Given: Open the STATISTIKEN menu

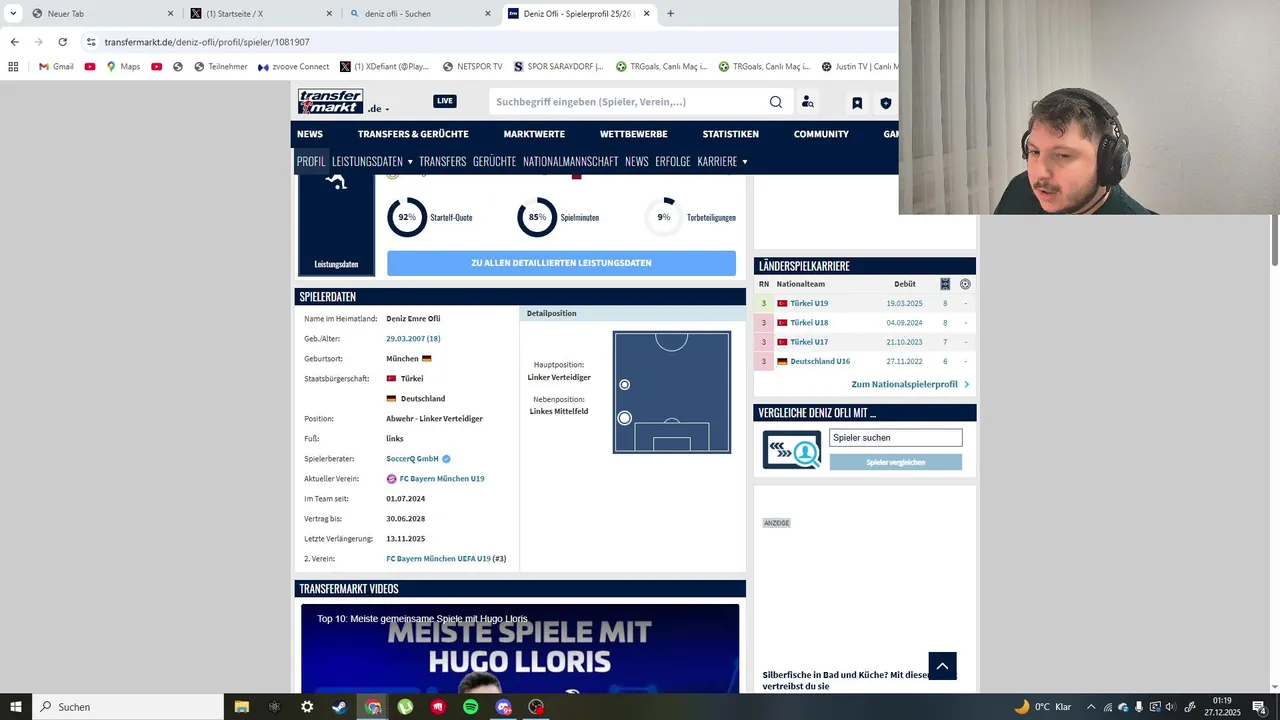Looking at the screenshot, I should click(x=731, y=134).
